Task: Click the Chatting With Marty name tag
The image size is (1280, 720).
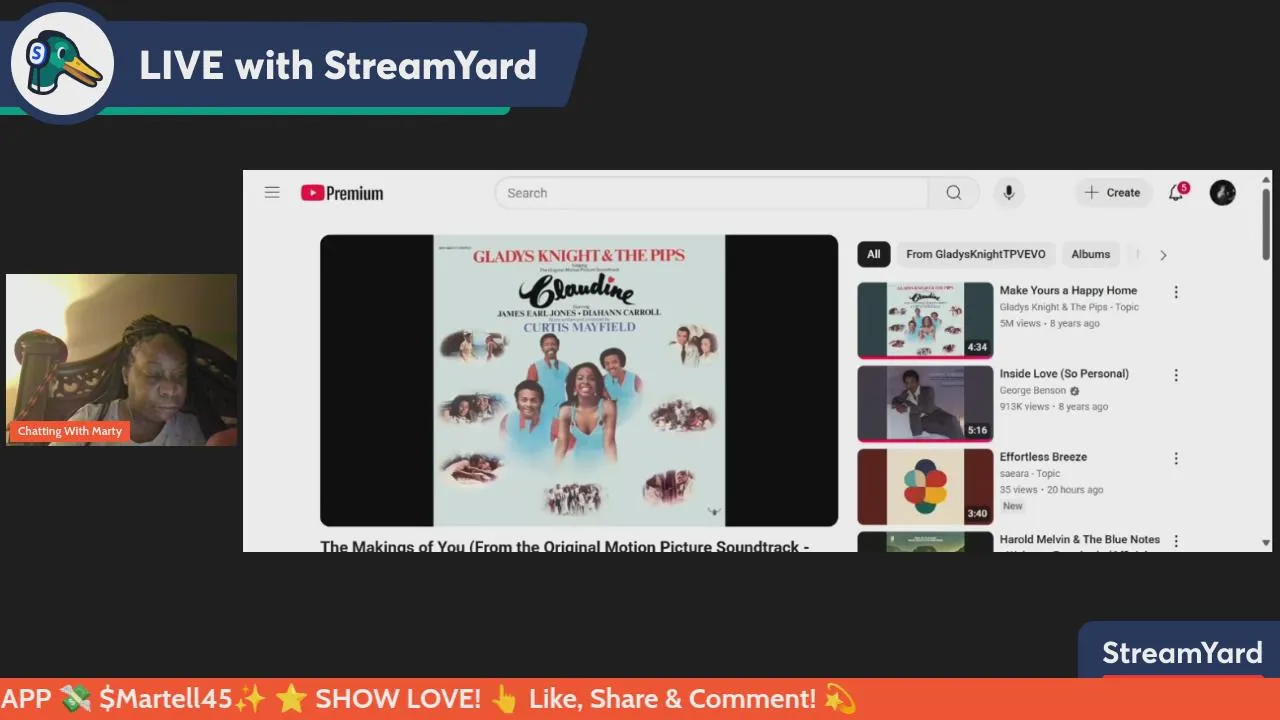Action: coord(70,431)
